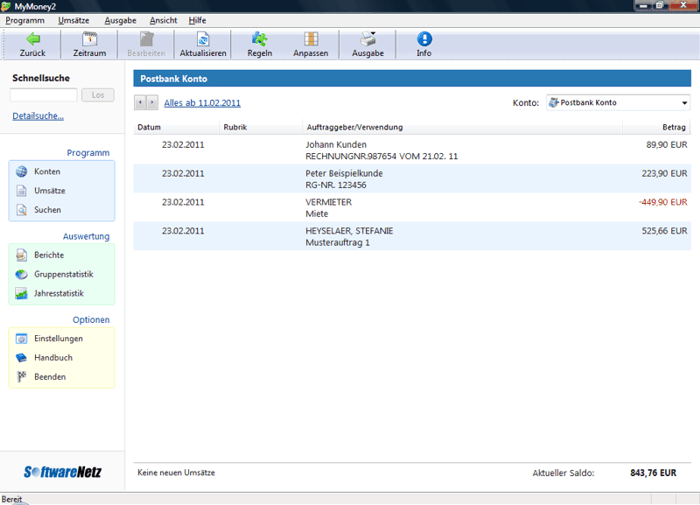Click Beenden flag icon in sidebar
Viewport: 700px width, 505px height.
pyautogui.click(x=21, y=377)
